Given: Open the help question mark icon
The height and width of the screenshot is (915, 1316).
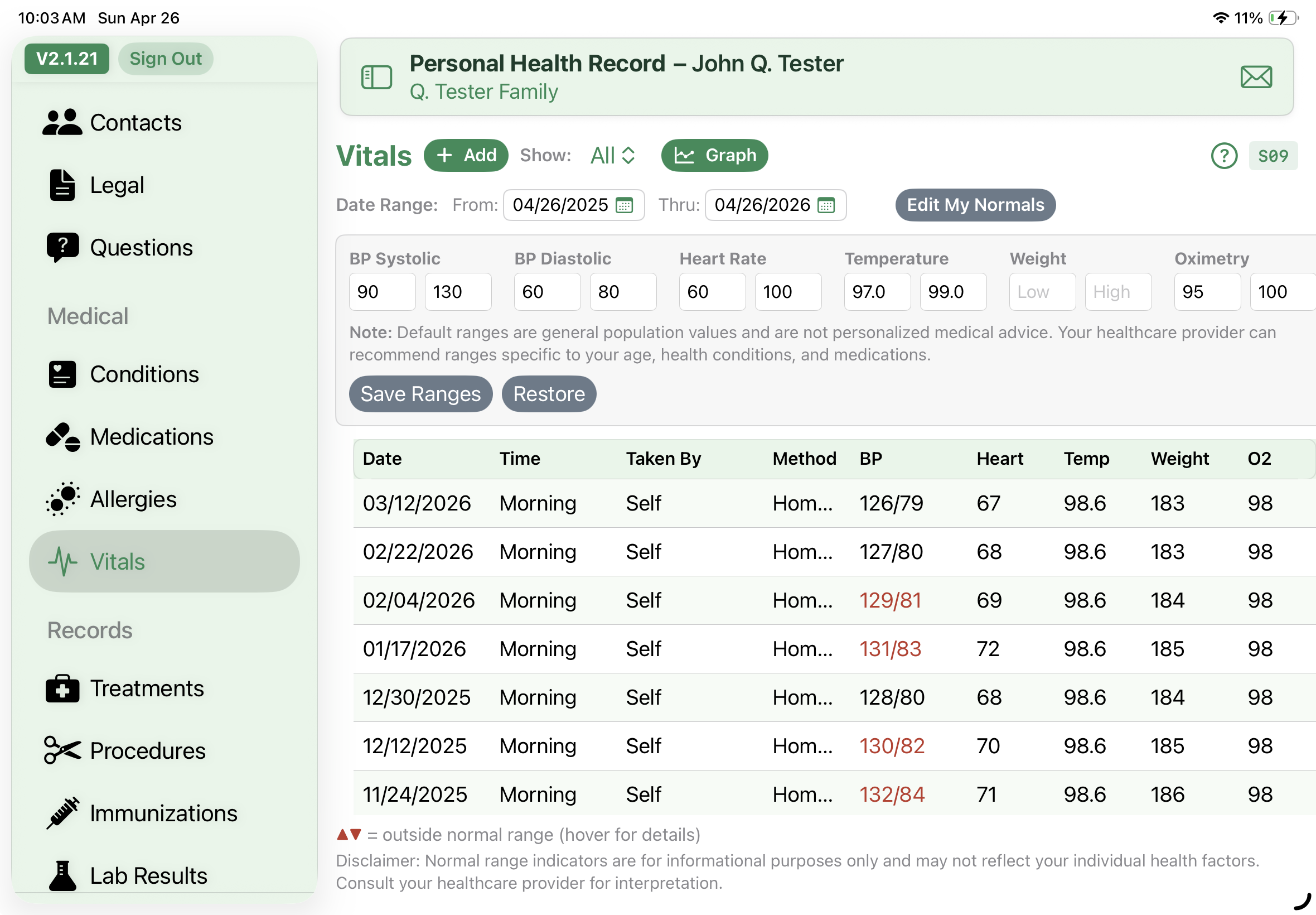Looking at the screenshot, I should coord(1224,155).
